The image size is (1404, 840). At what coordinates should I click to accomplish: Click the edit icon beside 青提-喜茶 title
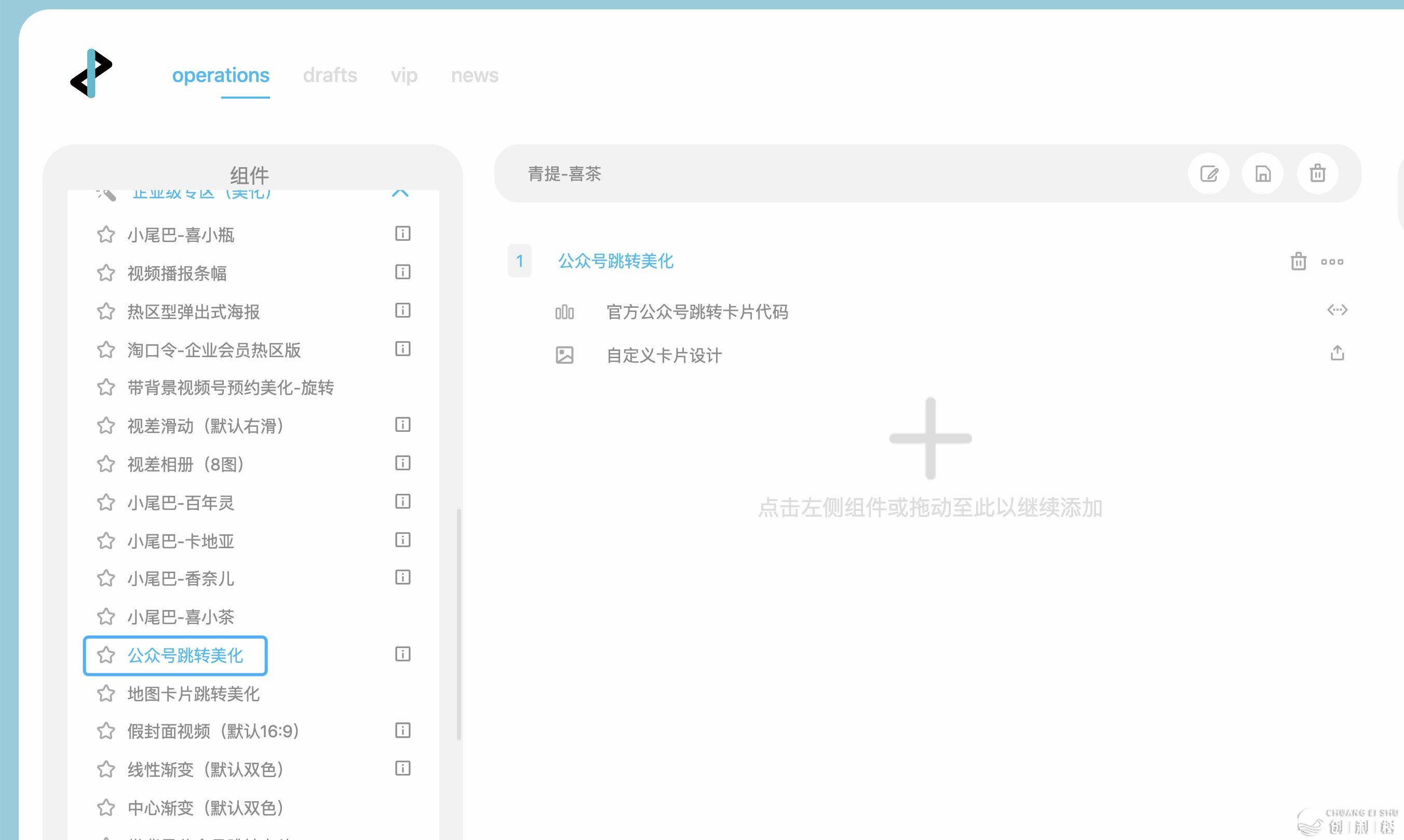click(x=1209, y=174)
